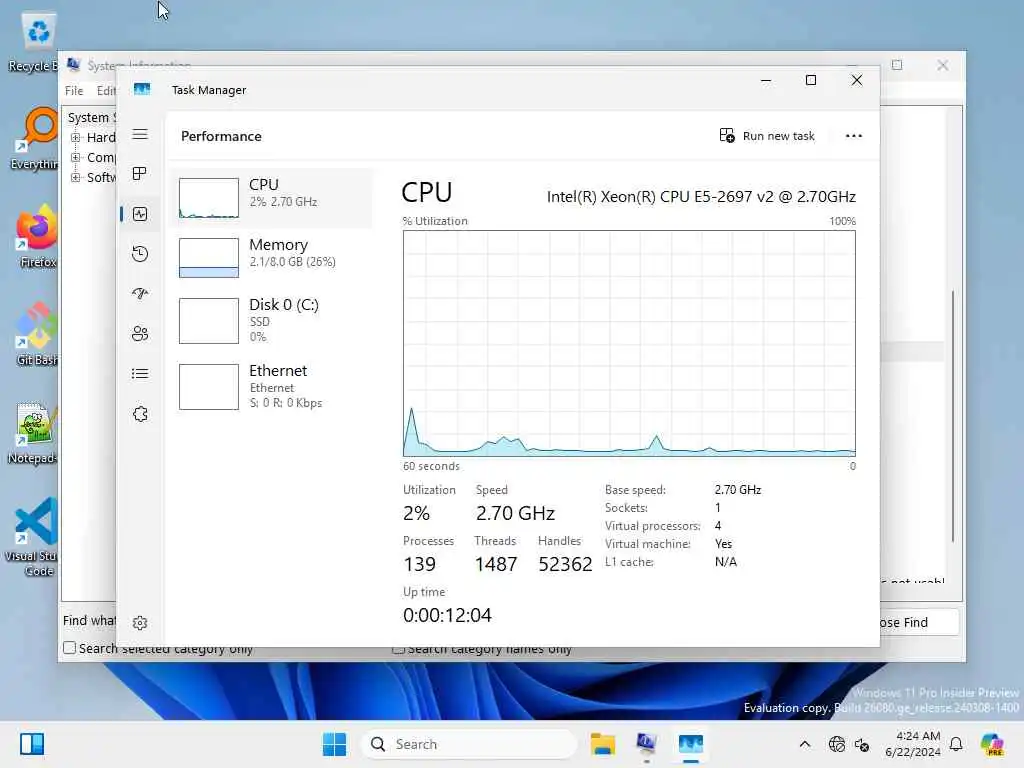
Task: Open the Startup apps page icon
Action: (x=140, y=293)
